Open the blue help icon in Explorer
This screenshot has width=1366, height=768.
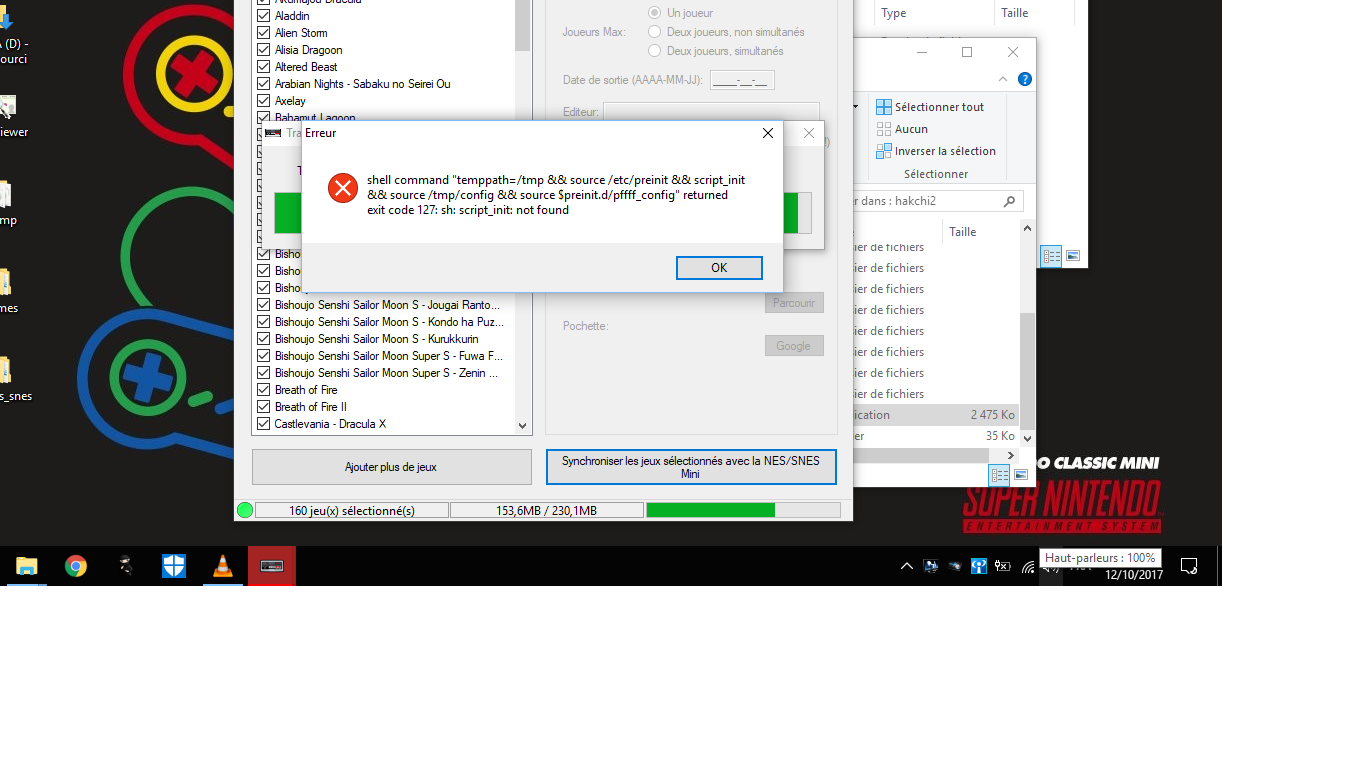pyautogui.click(x=1025, y=79)
